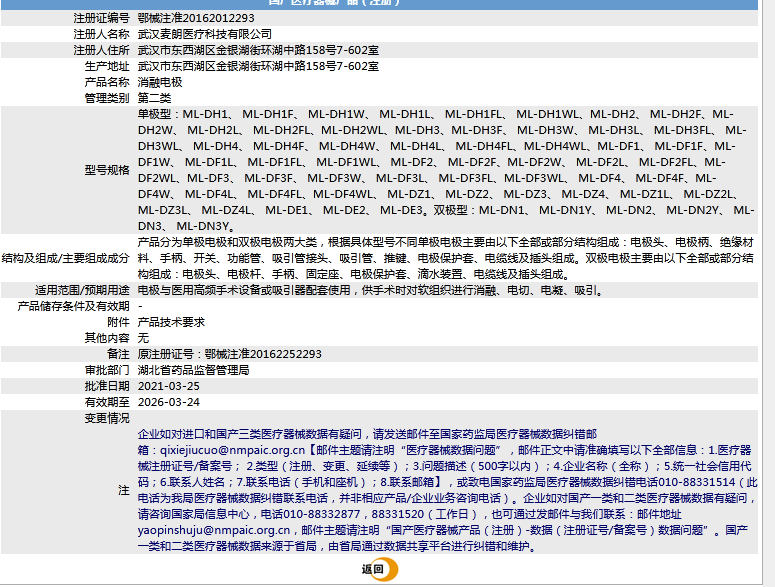The width and height of the screenshot is (775, 587).
Task: Click the 返回 button
Action: [379, 569]
